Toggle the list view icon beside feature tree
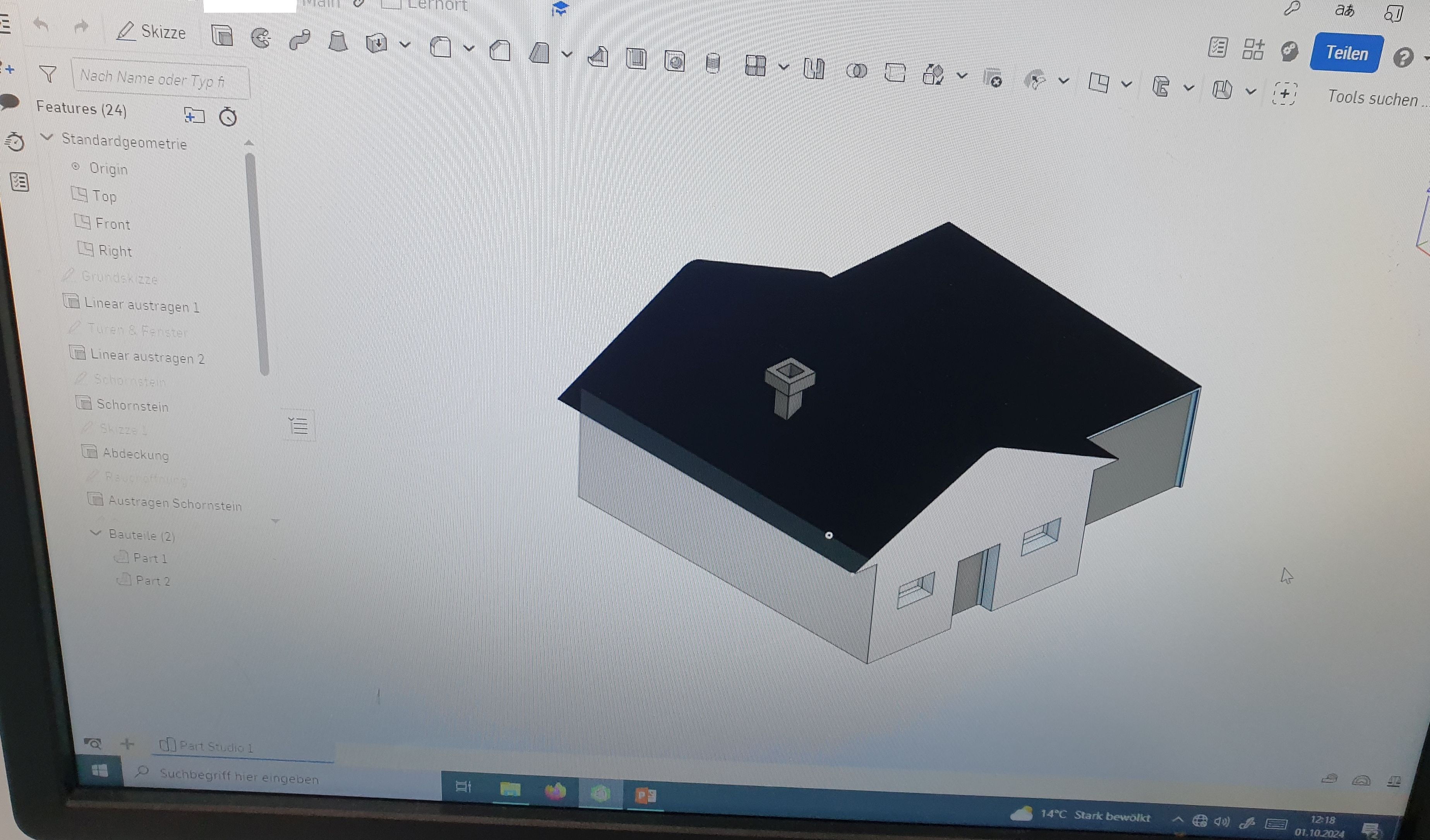This screenshot has width=1430, height=840. tap(298, 425)
